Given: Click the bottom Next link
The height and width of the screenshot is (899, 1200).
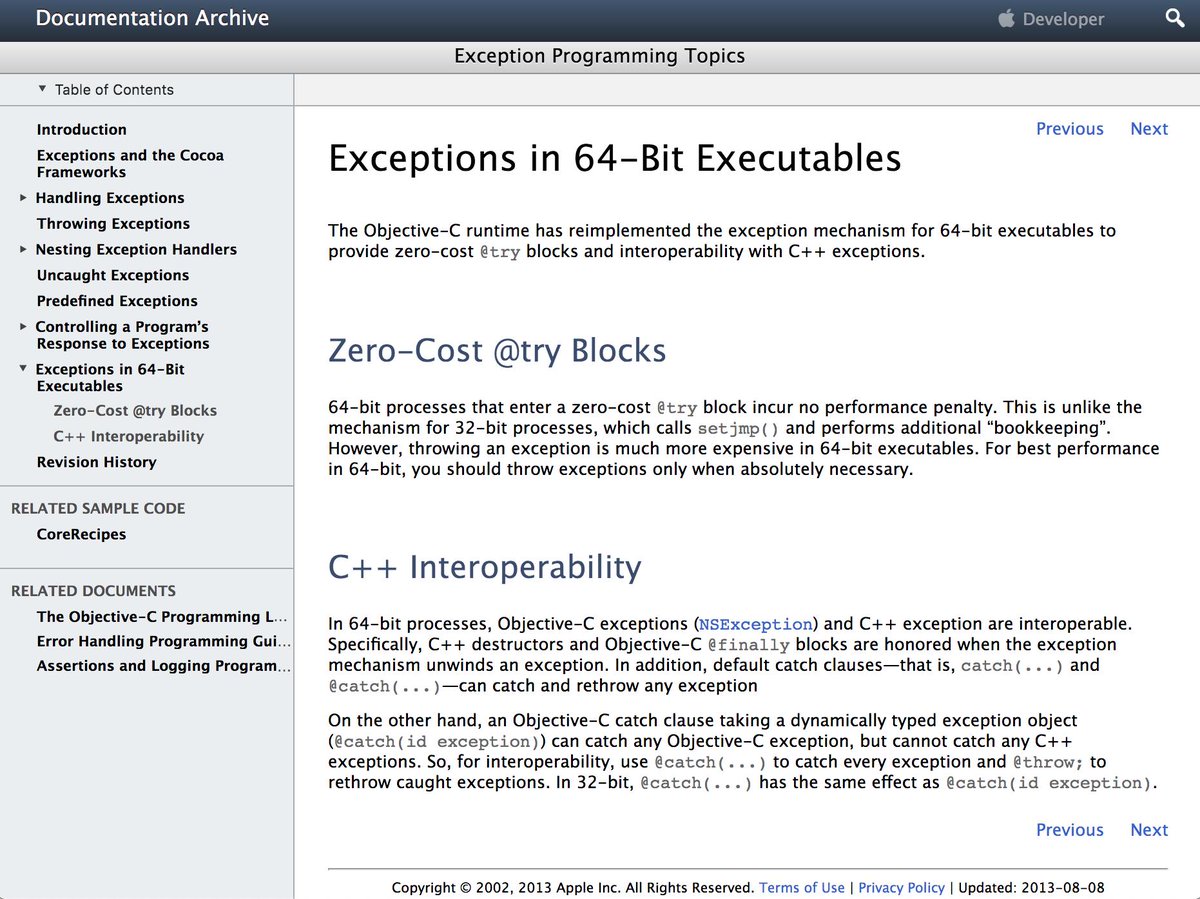Looking at the screenshot, I should pyautogui.click(x=1149, y=830).
